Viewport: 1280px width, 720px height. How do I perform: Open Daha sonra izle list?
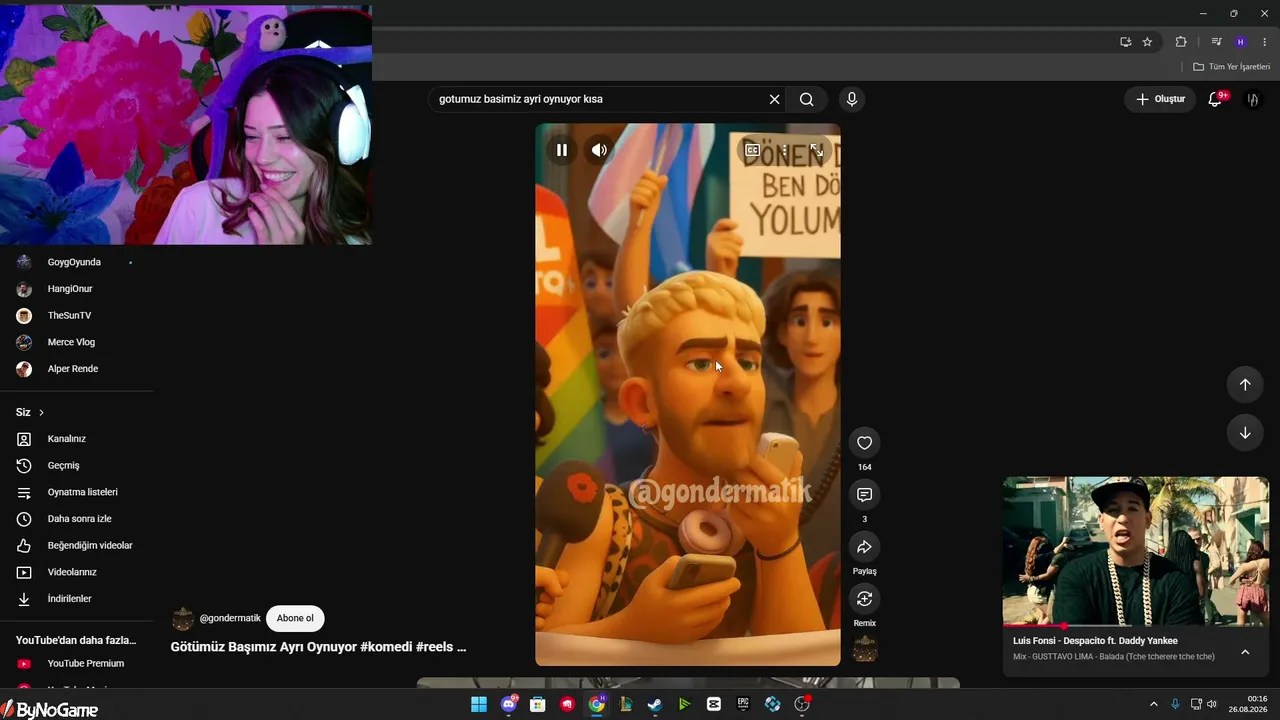(x=79, y=519)
